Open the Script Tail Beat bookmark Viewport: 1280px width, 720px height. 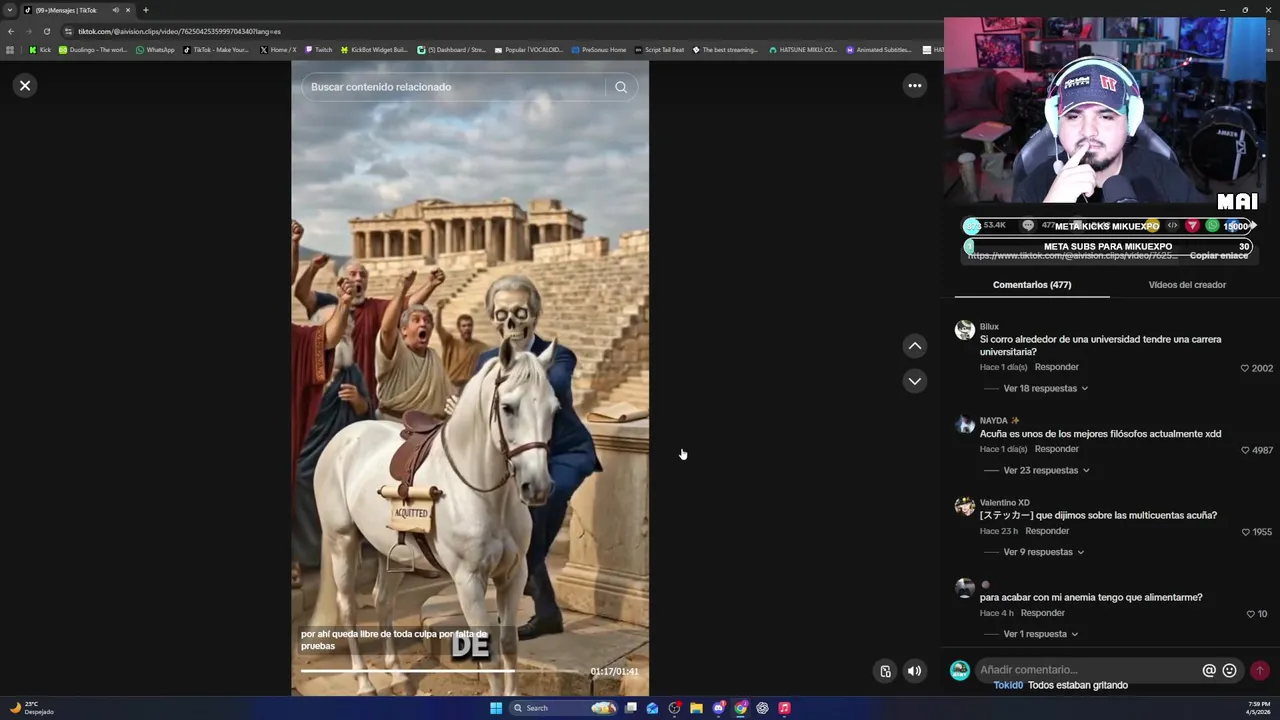[659, 50]
